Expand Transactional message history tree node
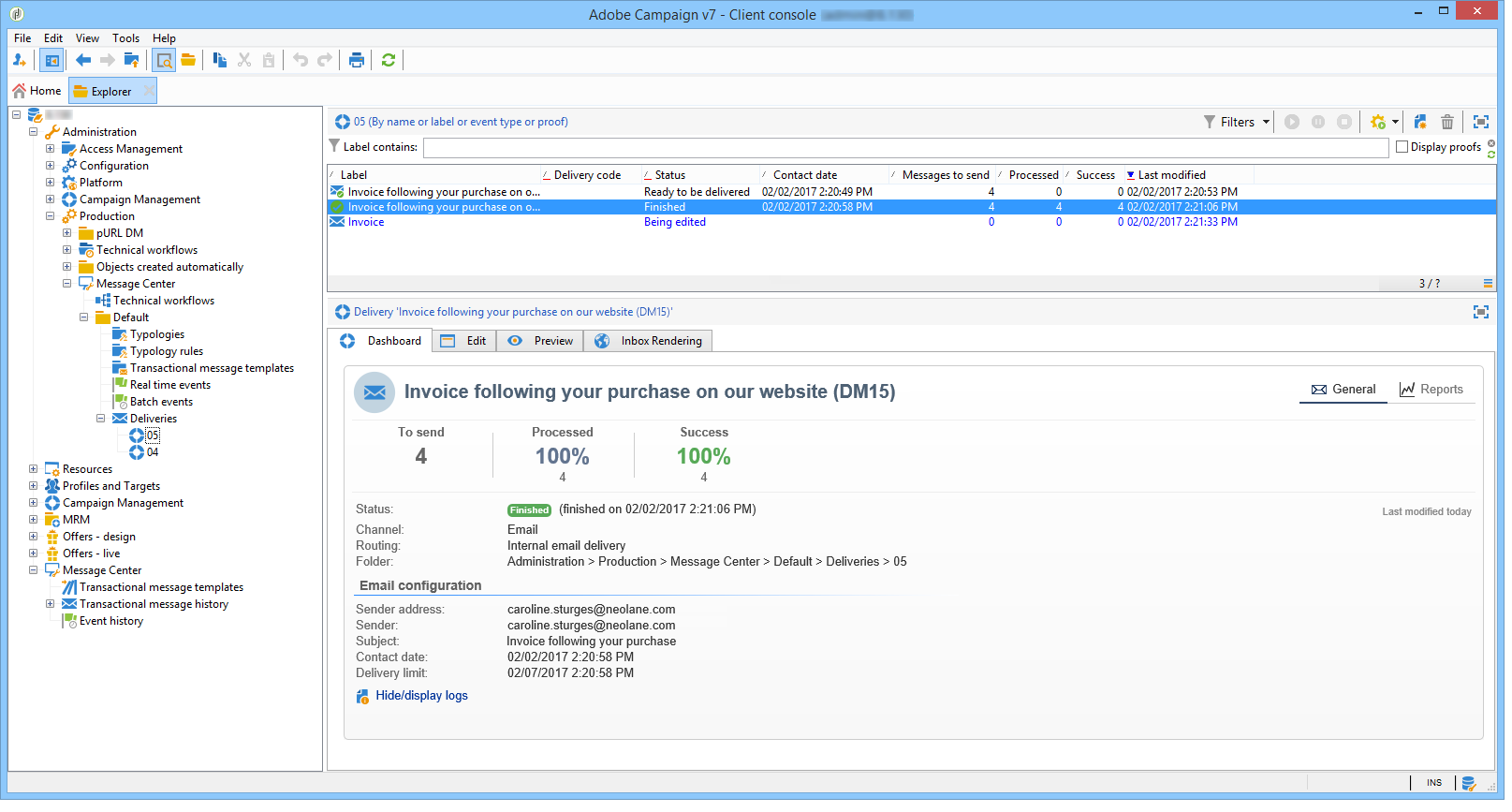 pos(51,604)
